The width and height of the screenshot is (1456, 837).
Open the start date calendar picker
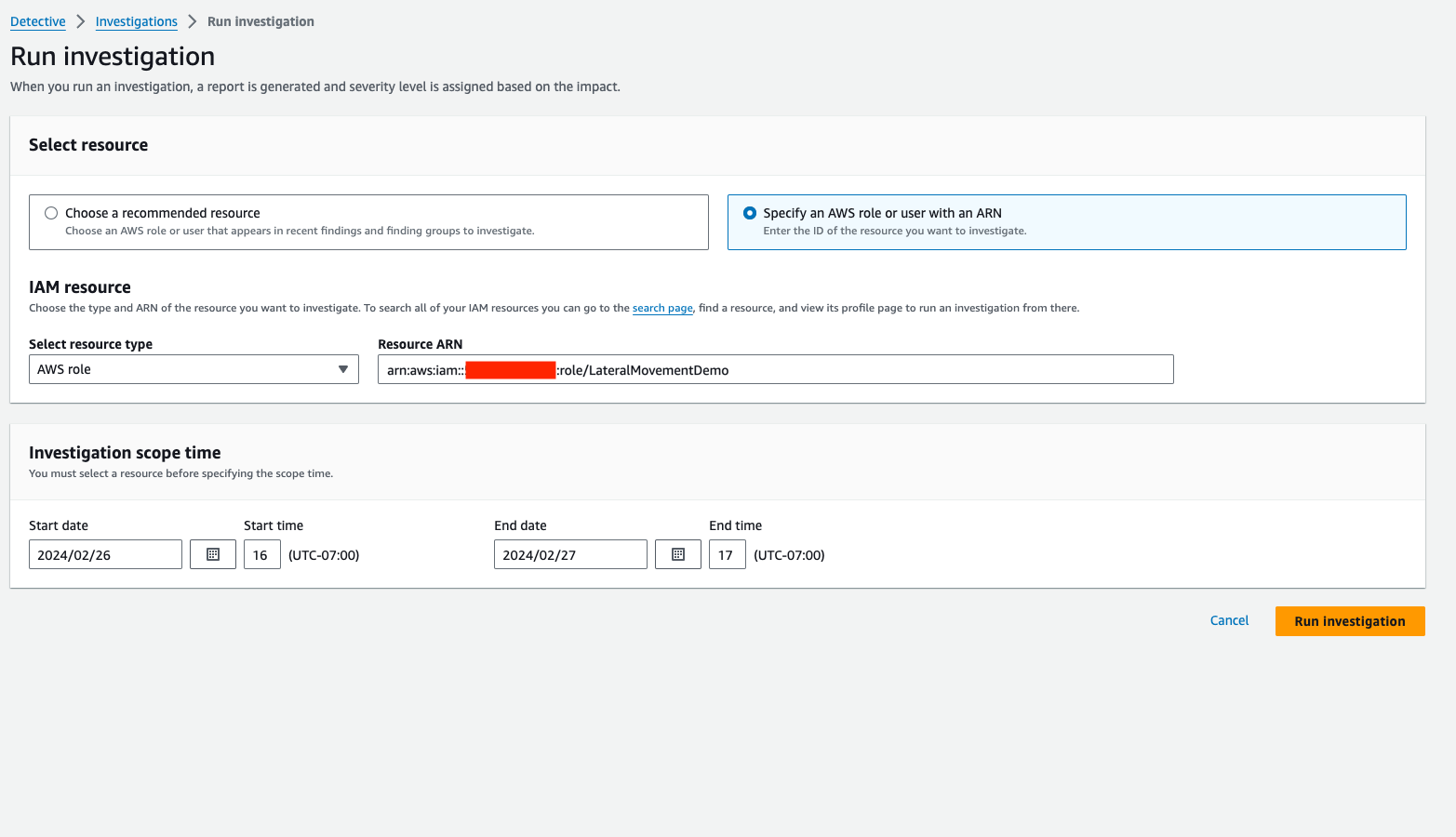click(x=212, y=553)
